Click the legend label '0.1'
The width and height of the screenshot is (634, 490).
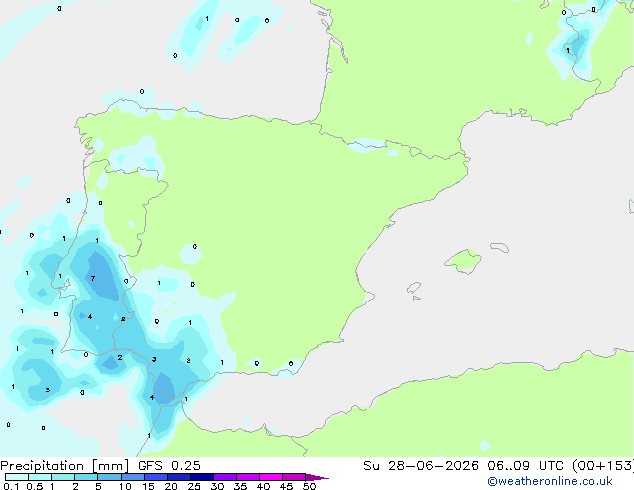(x=11, y=486)
